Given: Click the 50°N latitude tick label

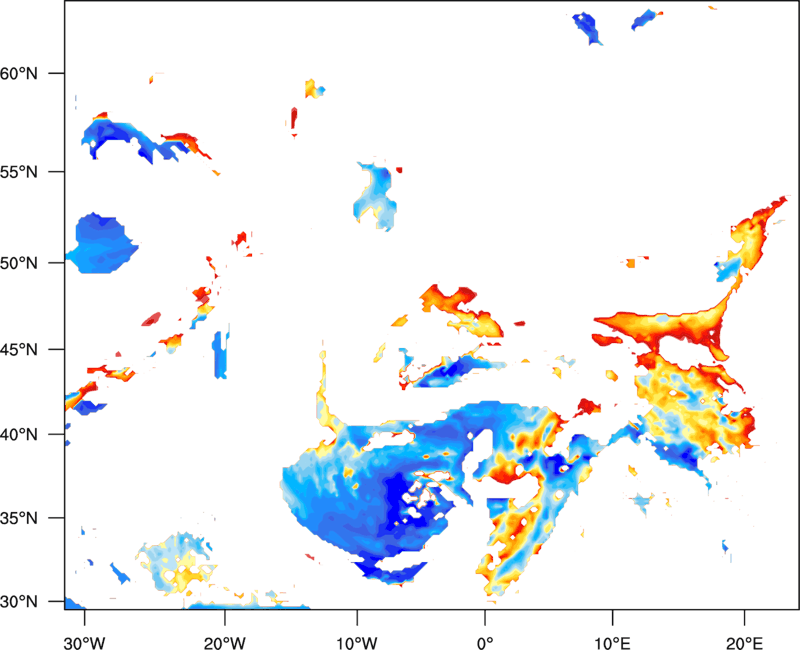Looking at the screenshot, I should [19, 263].
